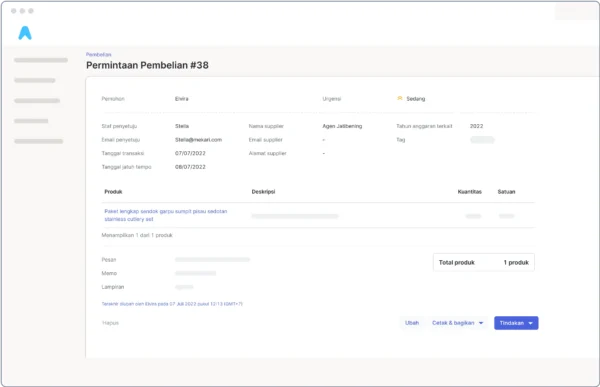Click the Deskripsi column header
The width and height of the screenshot is (600, 387).
[x=263, y=192]
